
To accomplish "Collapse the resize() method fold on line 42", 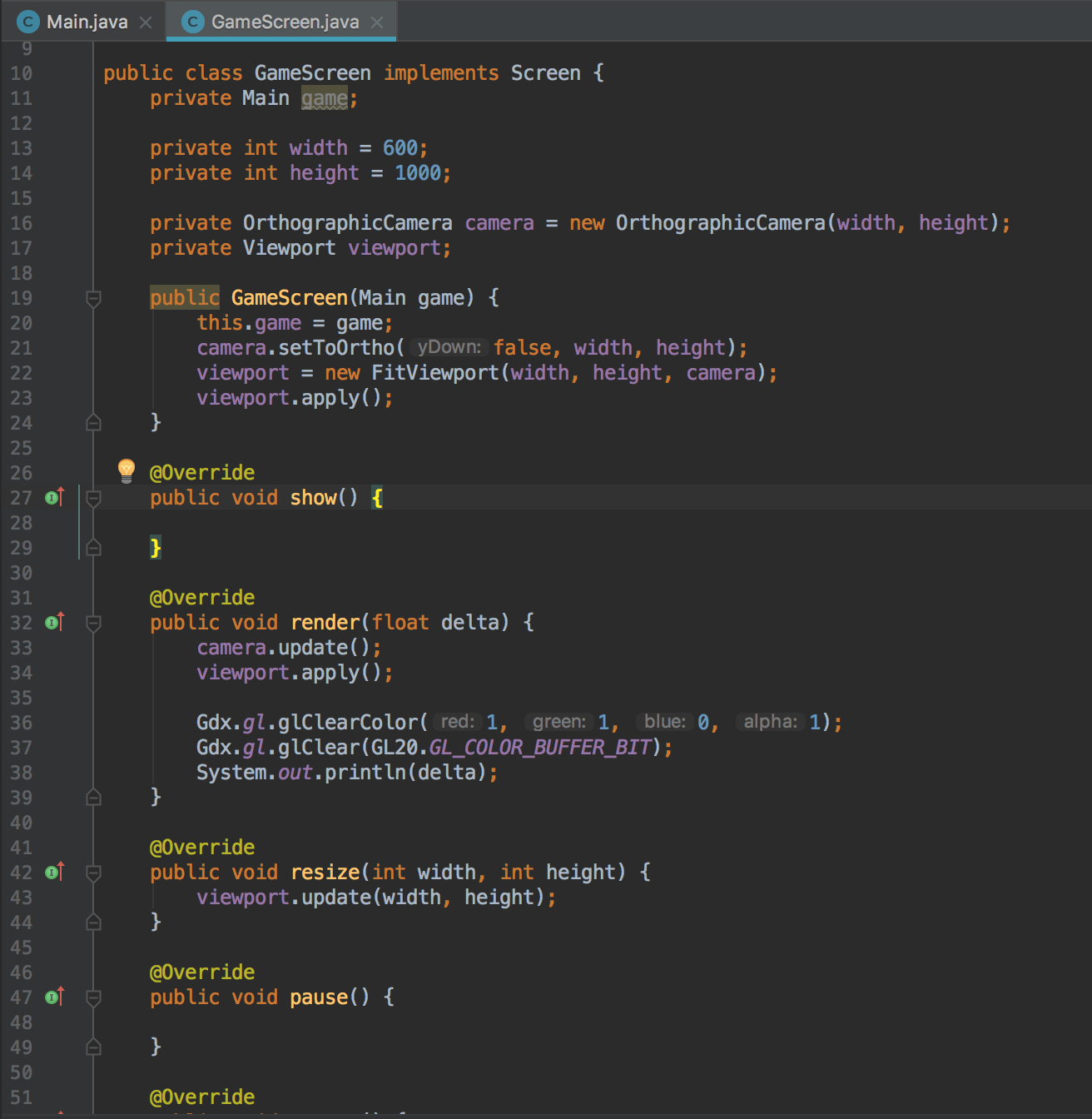I will click(94, 873).
